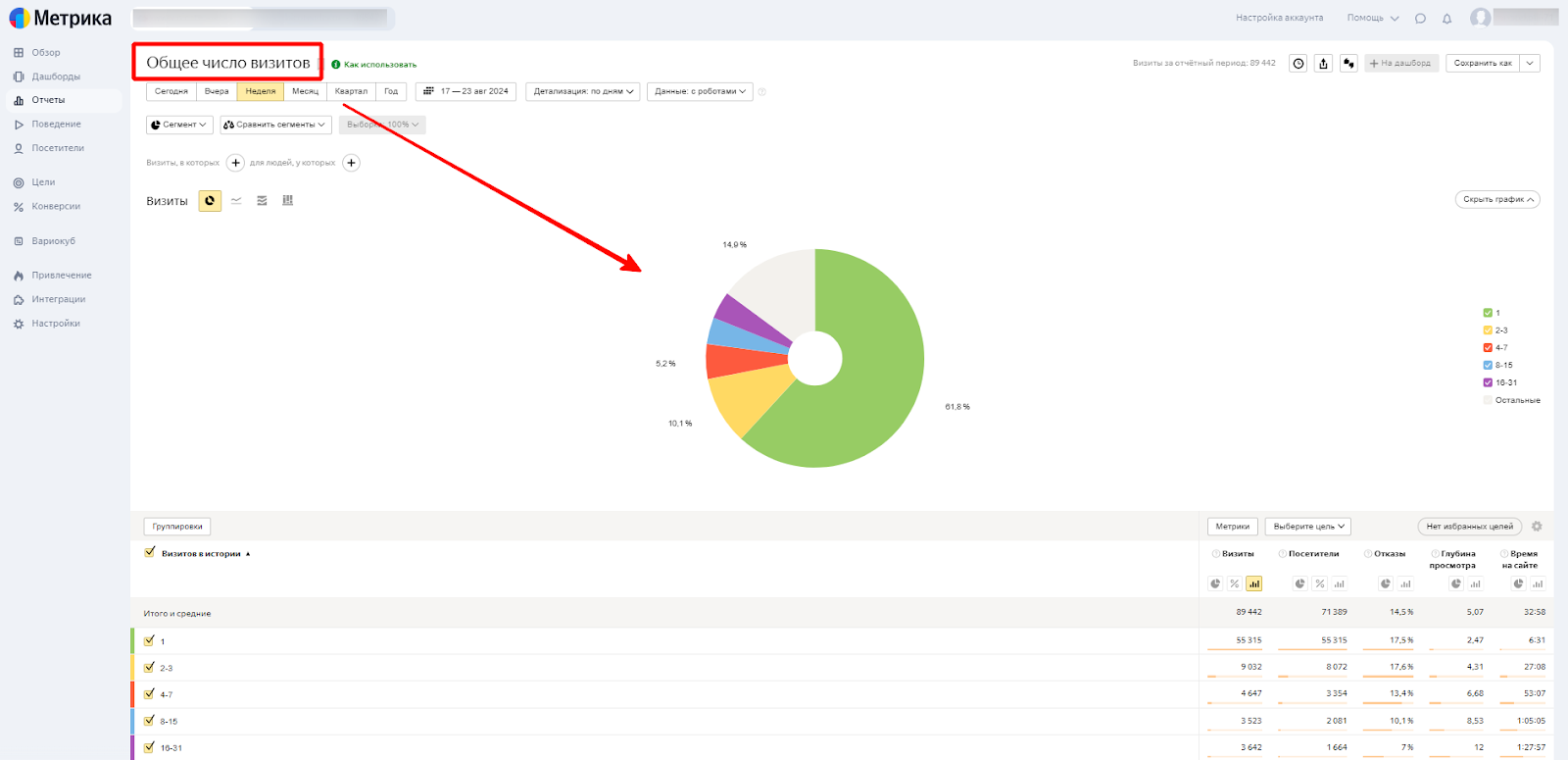Open the chat messages bubble icon
This screenshot has width=1568, height=760.
point(1420,19)
